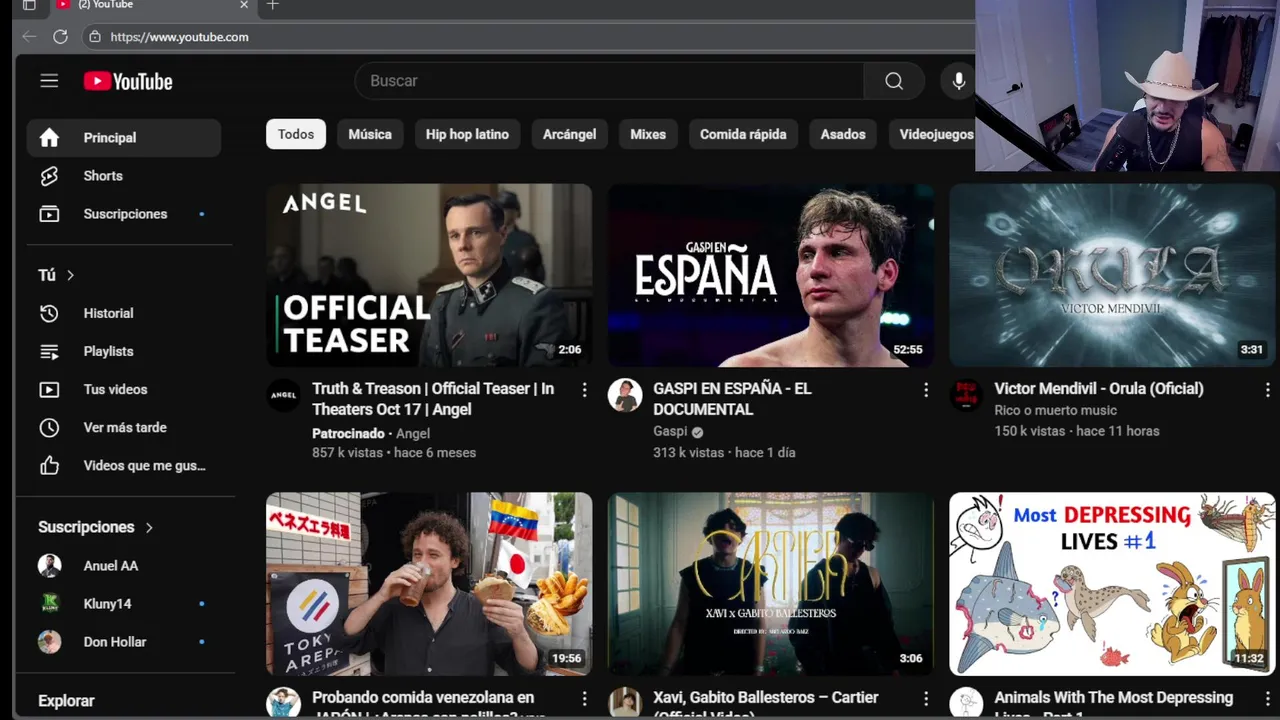Open Kluny14 channel subscription
The width and height of the screenshot is (1280, 720).
pos(124,604)
